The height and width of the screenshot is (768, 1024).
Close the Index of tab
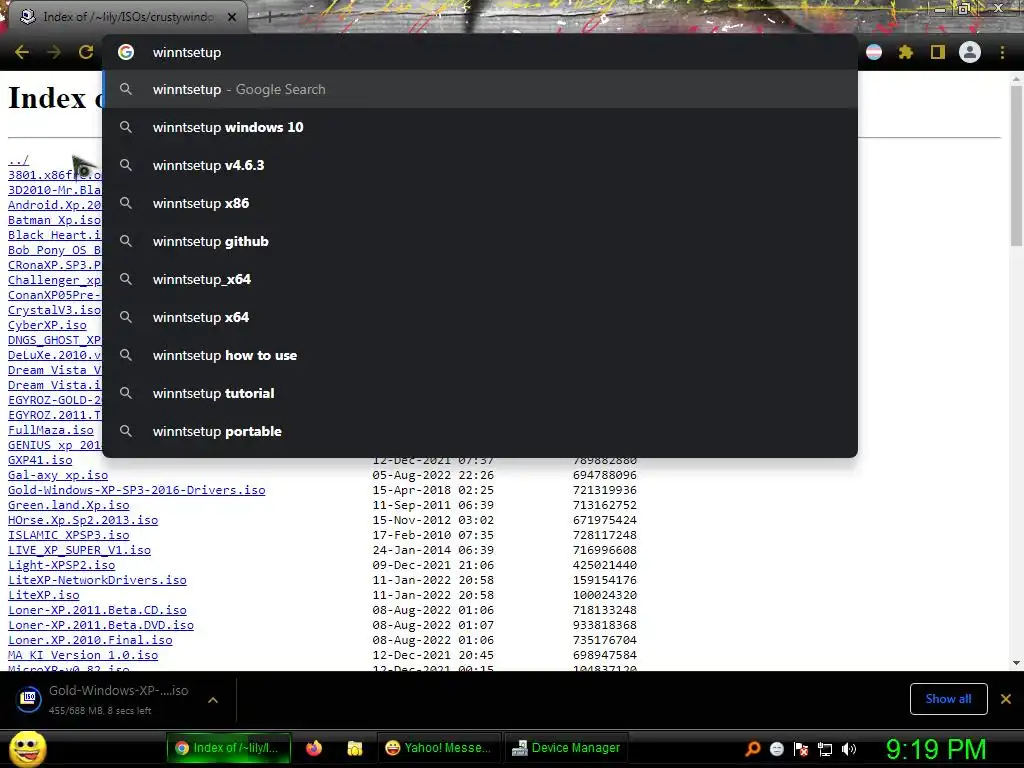(232, 17)
